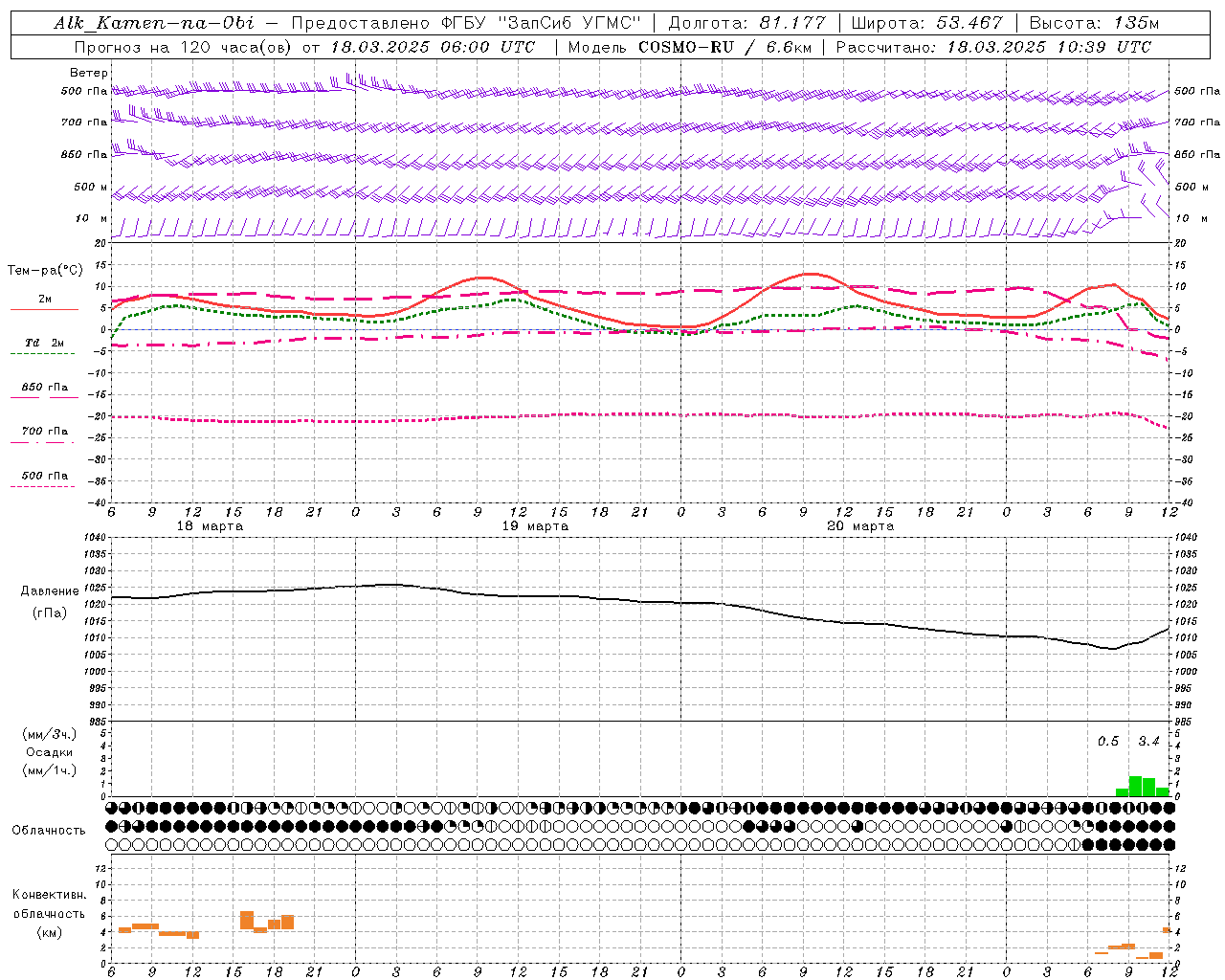Click the 18 марта date label

[211, 526]
